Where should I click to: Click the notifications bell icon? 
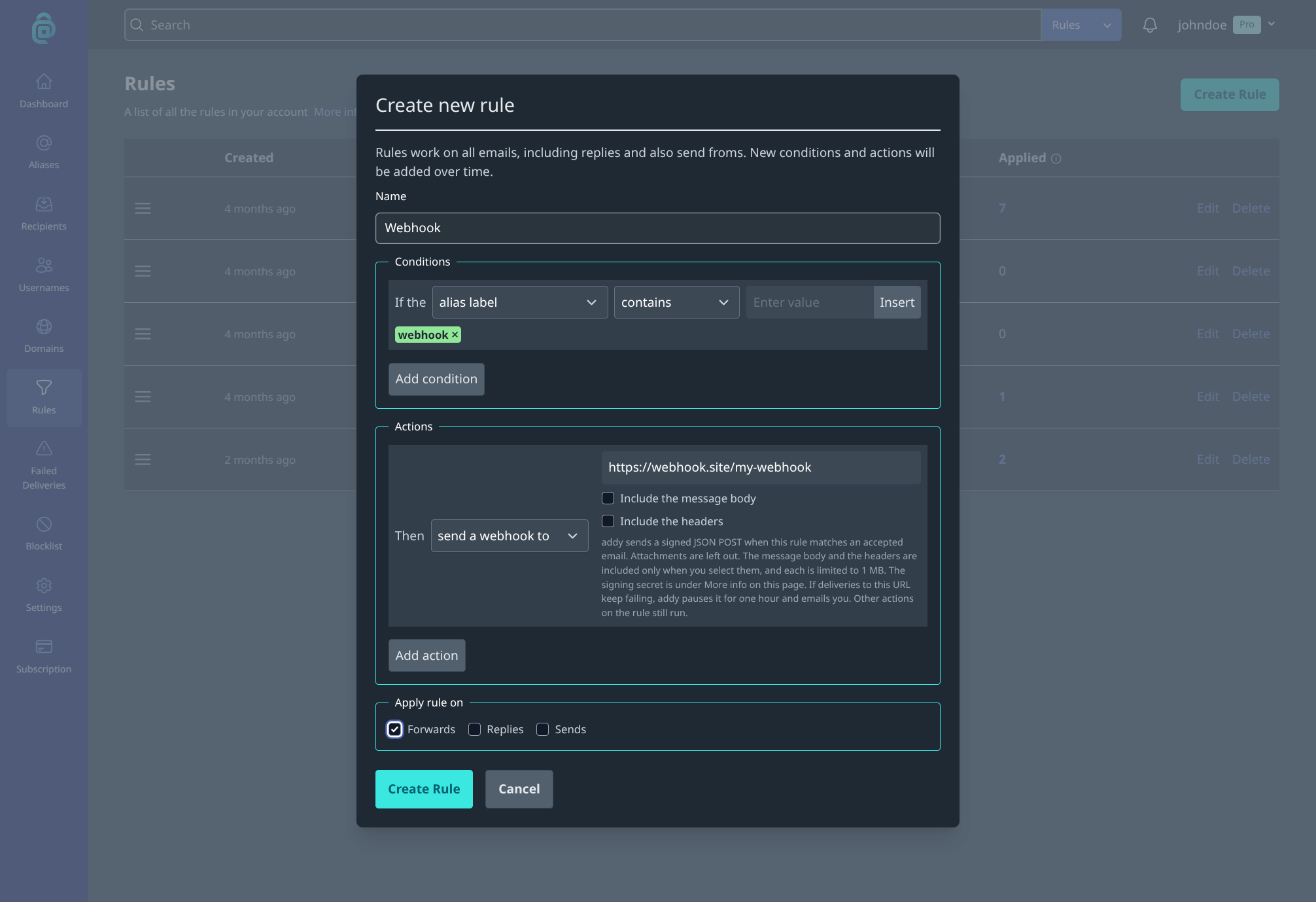click(1150, 25)
